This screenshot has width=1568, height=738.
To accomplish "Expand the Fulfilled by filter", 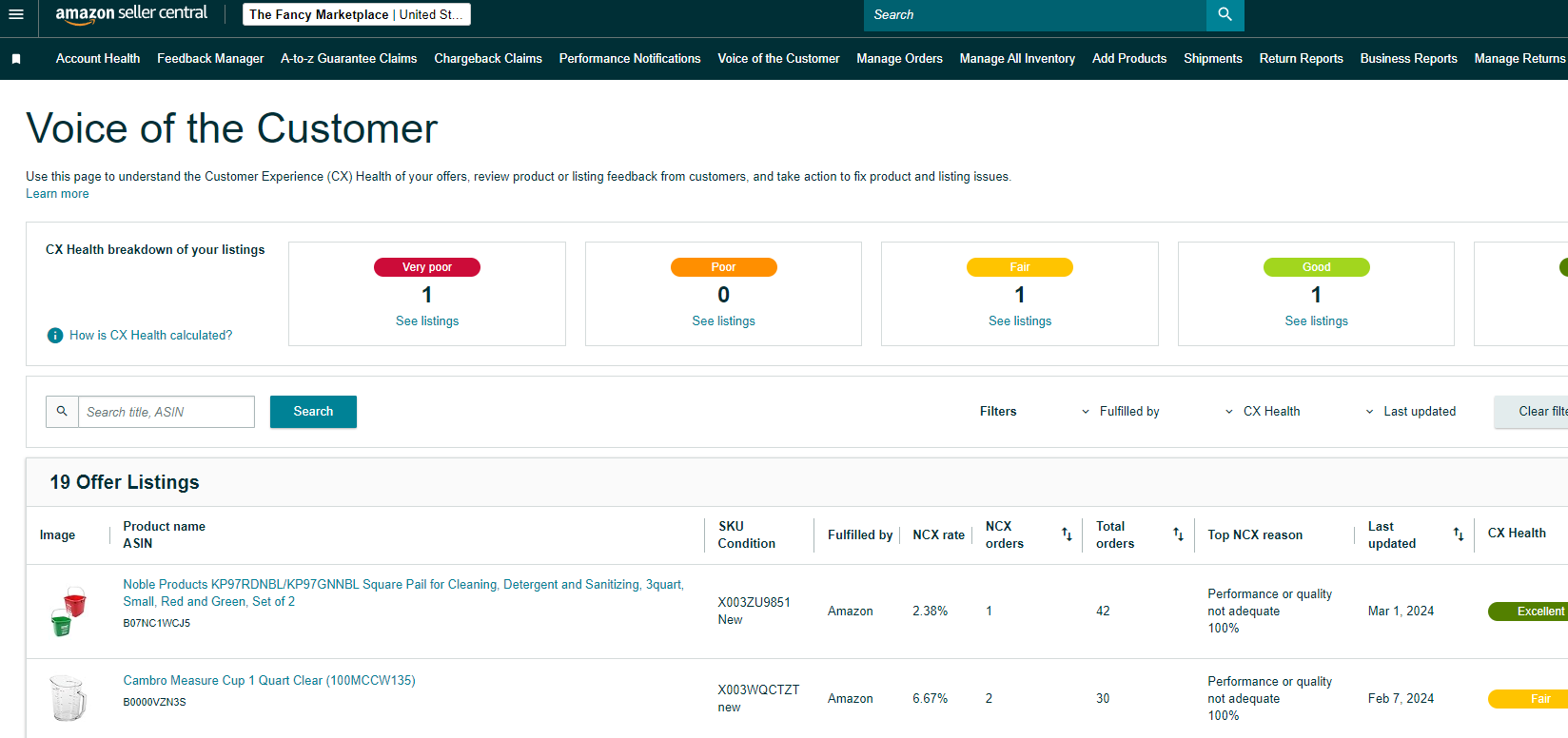I will point(1121,412).
